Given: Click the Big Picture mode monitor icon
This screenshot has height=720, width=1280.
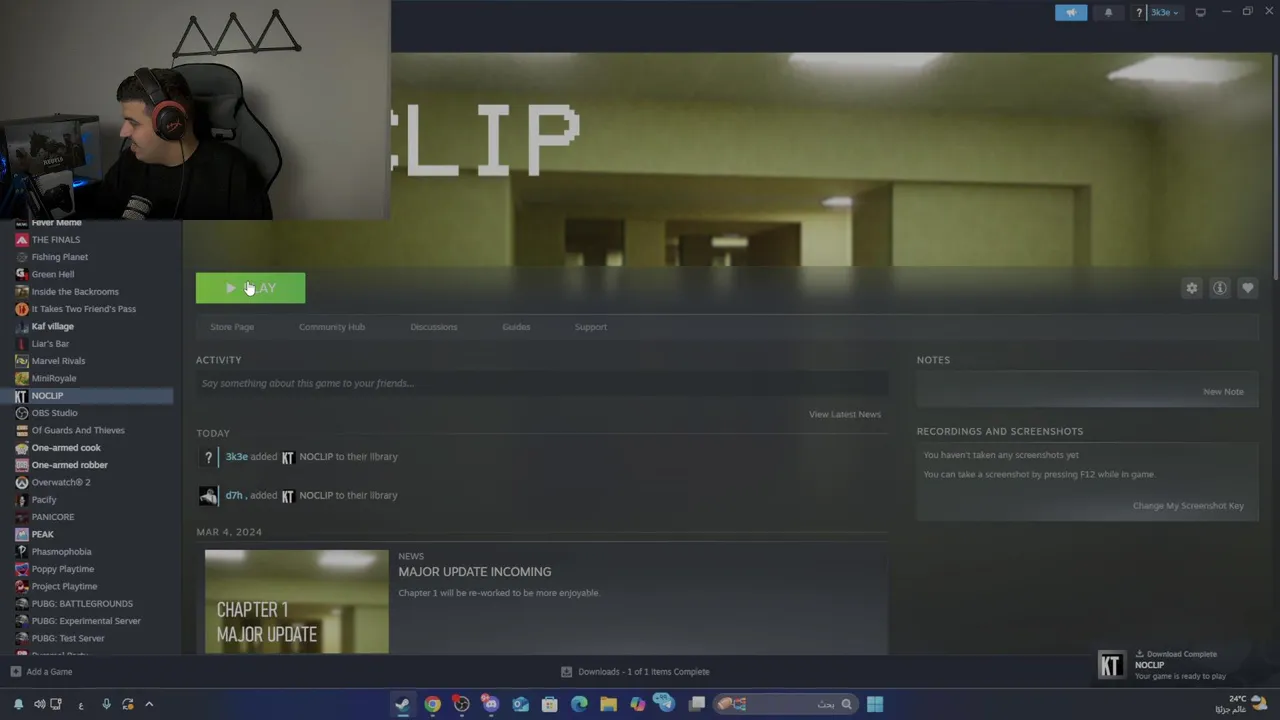Looking at the screenshot, I should click(x=1200, y=12).
